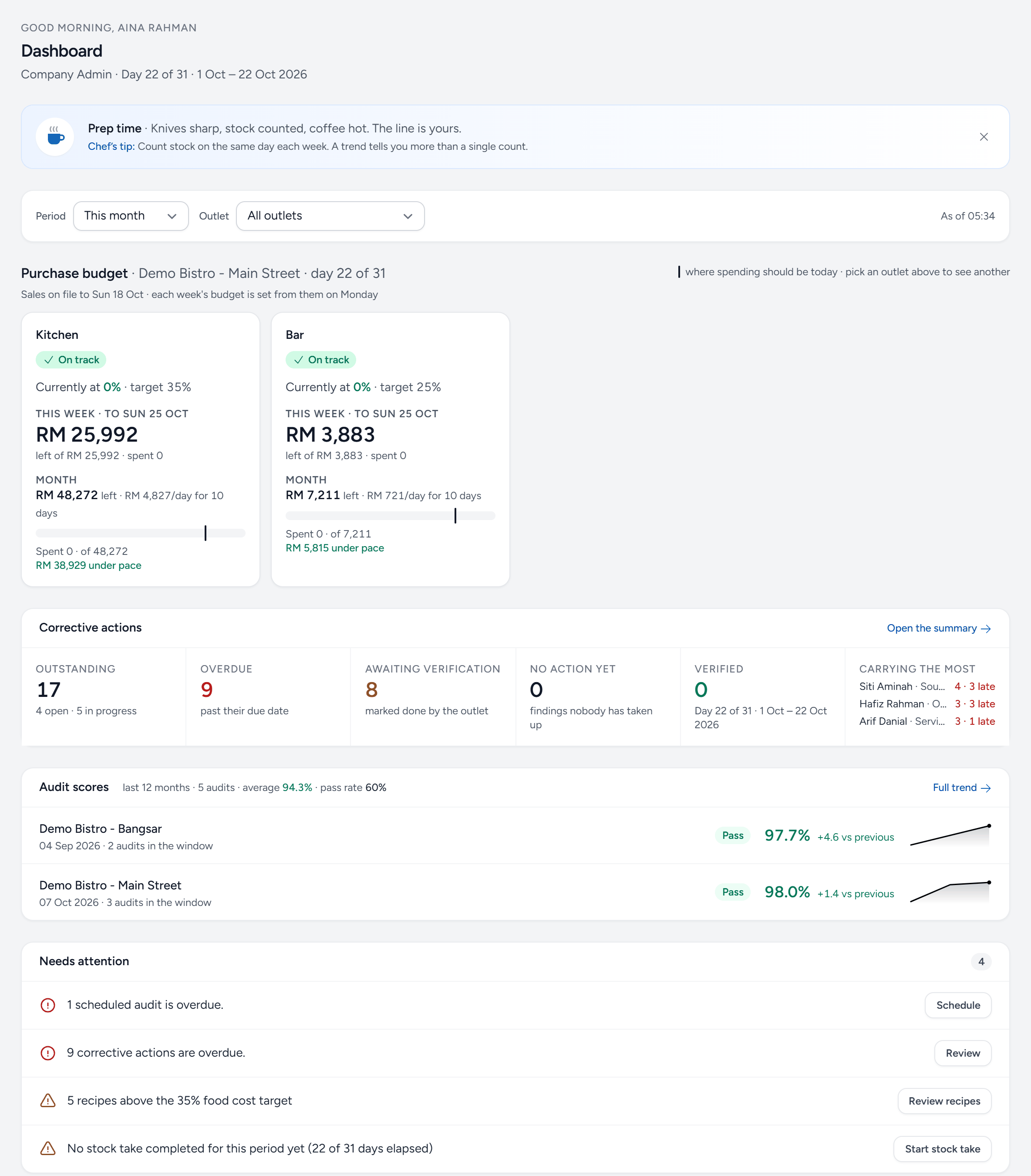Click the Bar 'On track' badge
This screenshot has width=1031, height=1176.
click(321, 360)
